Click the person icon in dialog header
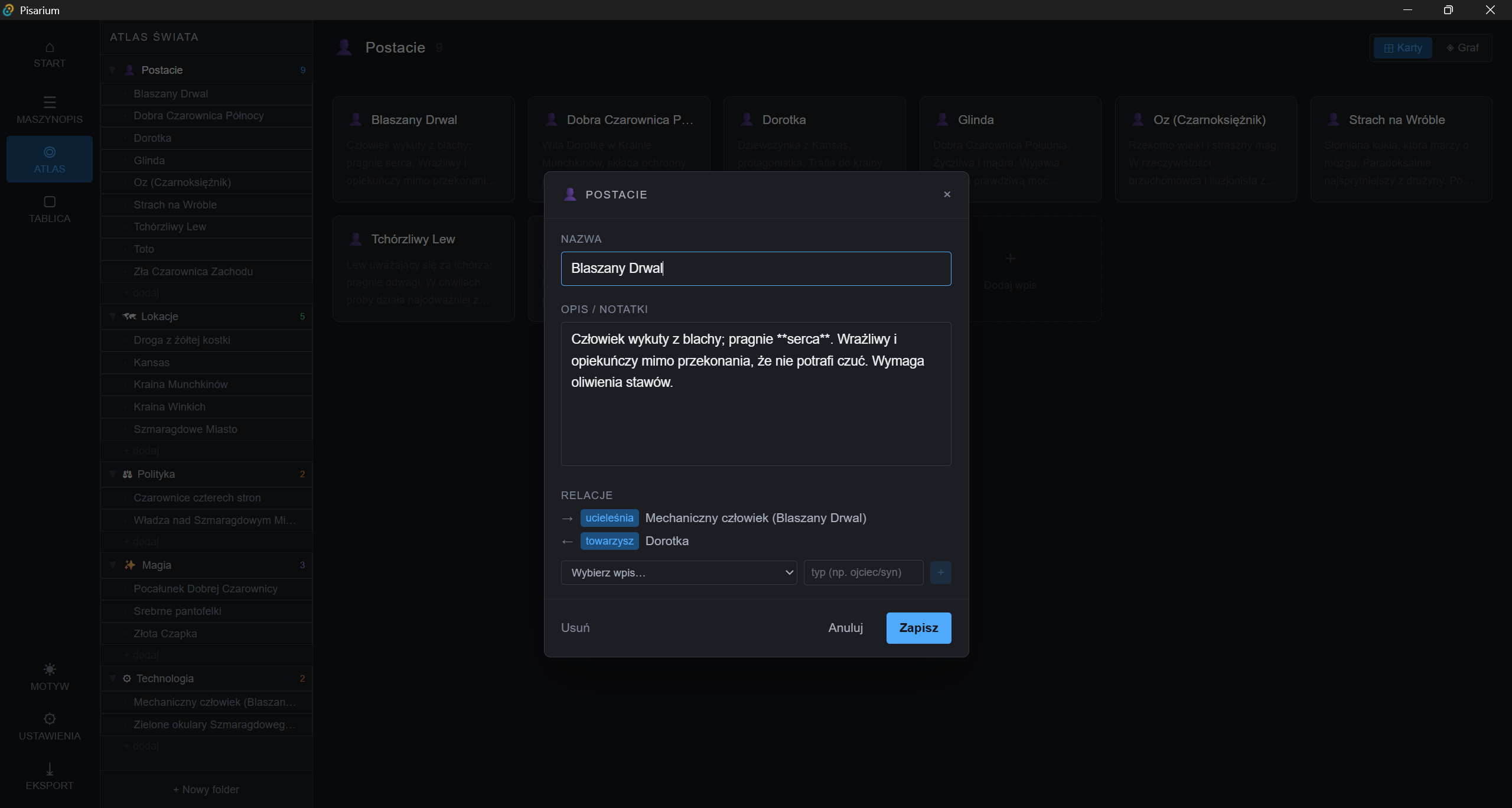The width and height of the screenshot is (1512, 808). pos(570,194)
